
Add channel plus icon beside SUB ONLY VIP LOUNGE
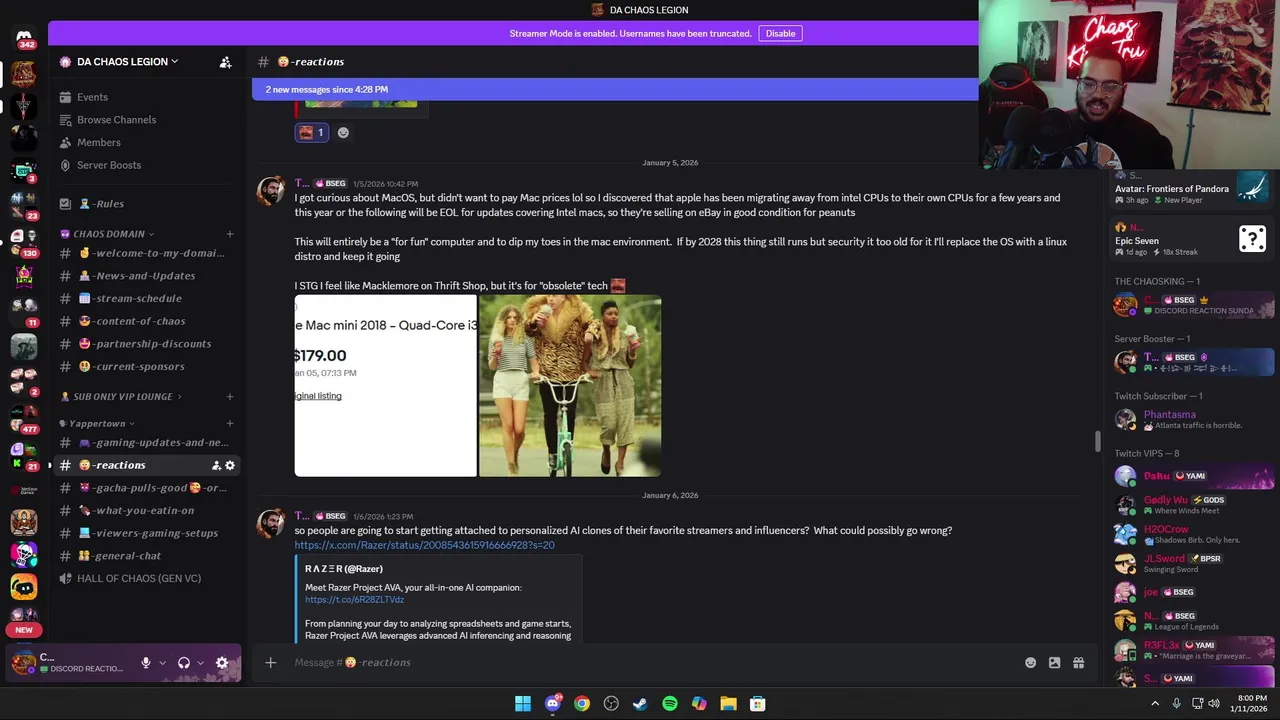click(x=229, y=397)
